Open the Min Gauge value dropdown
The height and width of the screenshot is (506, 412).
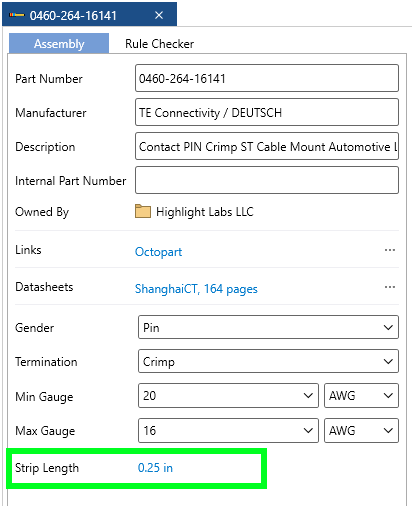[228, 396]
